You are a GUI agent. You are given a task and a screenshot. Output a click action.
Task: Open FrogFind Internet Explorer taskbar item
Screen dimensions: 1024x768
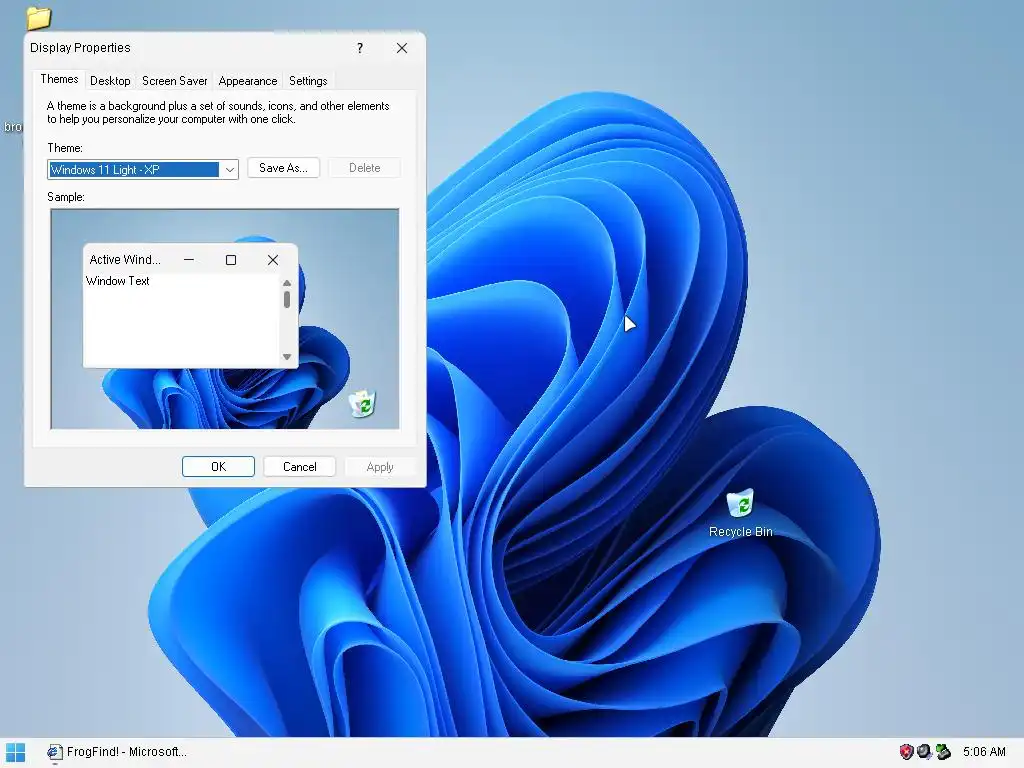coord(117,752)
